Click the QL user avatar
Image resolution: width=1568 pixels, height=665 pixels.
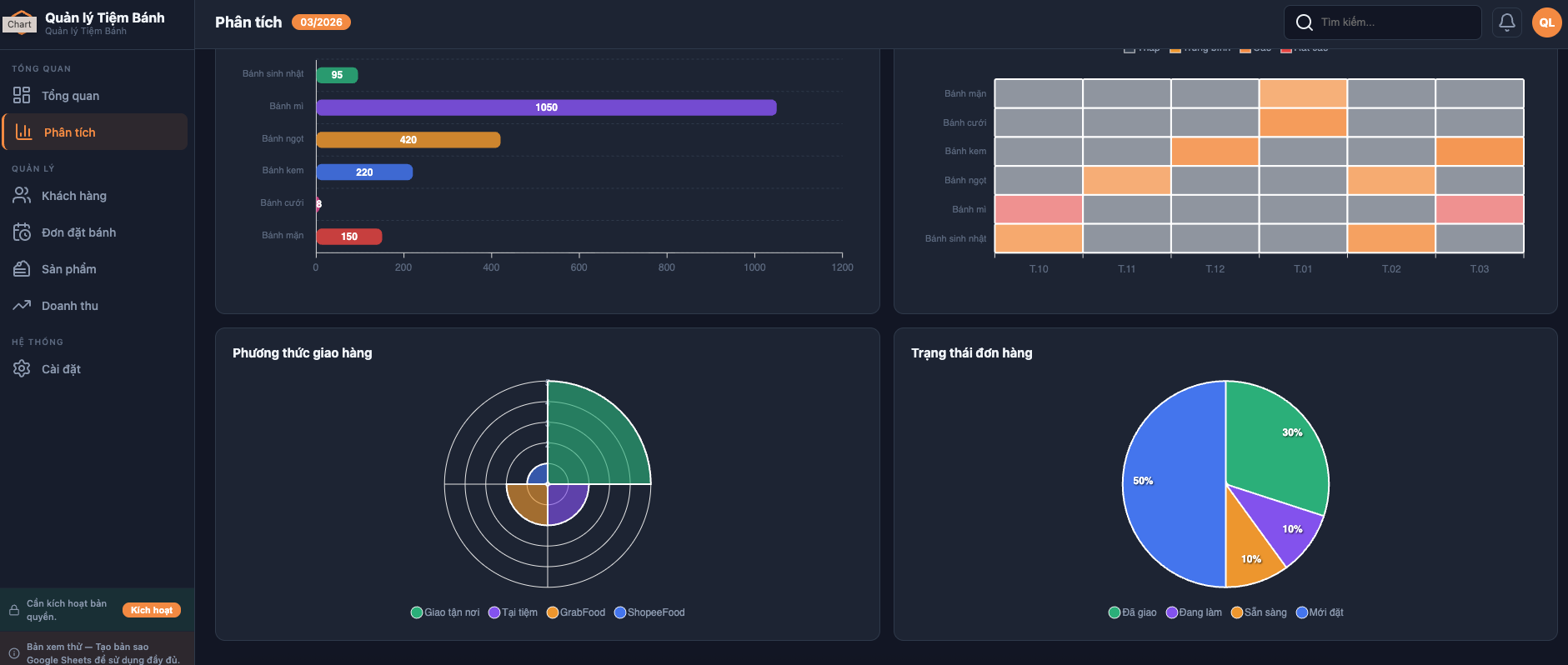[x=1546, y=22]
